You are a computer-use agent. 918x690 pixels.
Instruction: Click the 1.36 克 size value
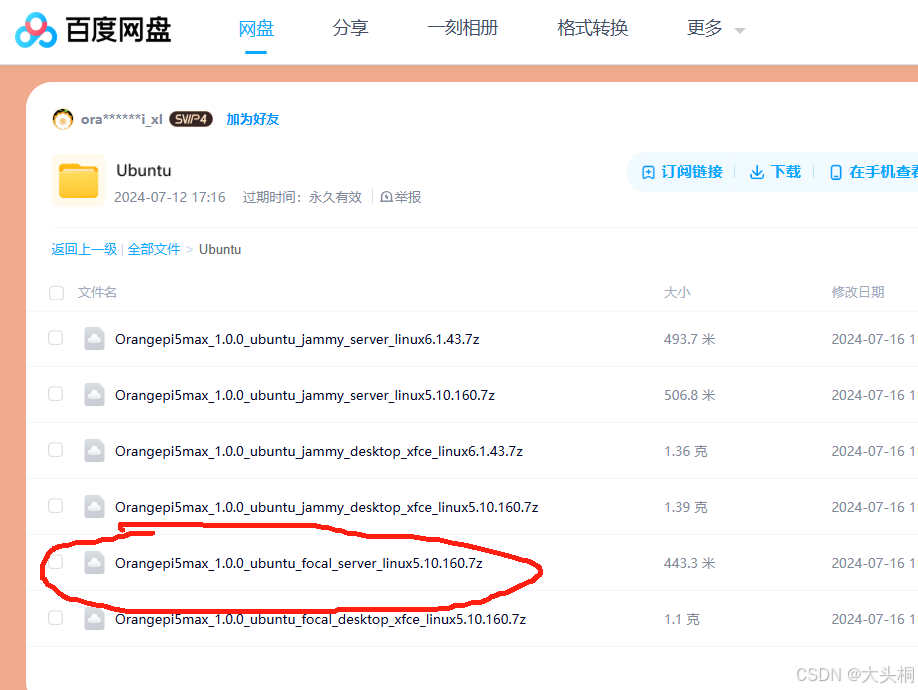685,451
